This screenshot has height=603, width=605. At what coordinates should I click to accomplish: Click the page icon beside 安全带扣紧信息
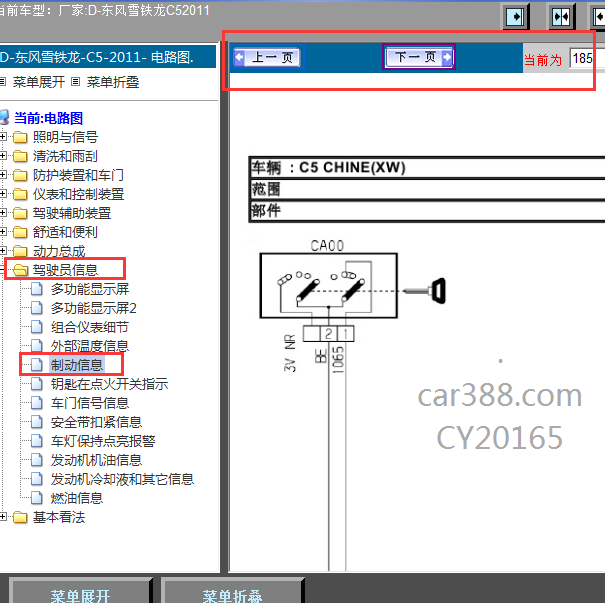coord(37,422)
